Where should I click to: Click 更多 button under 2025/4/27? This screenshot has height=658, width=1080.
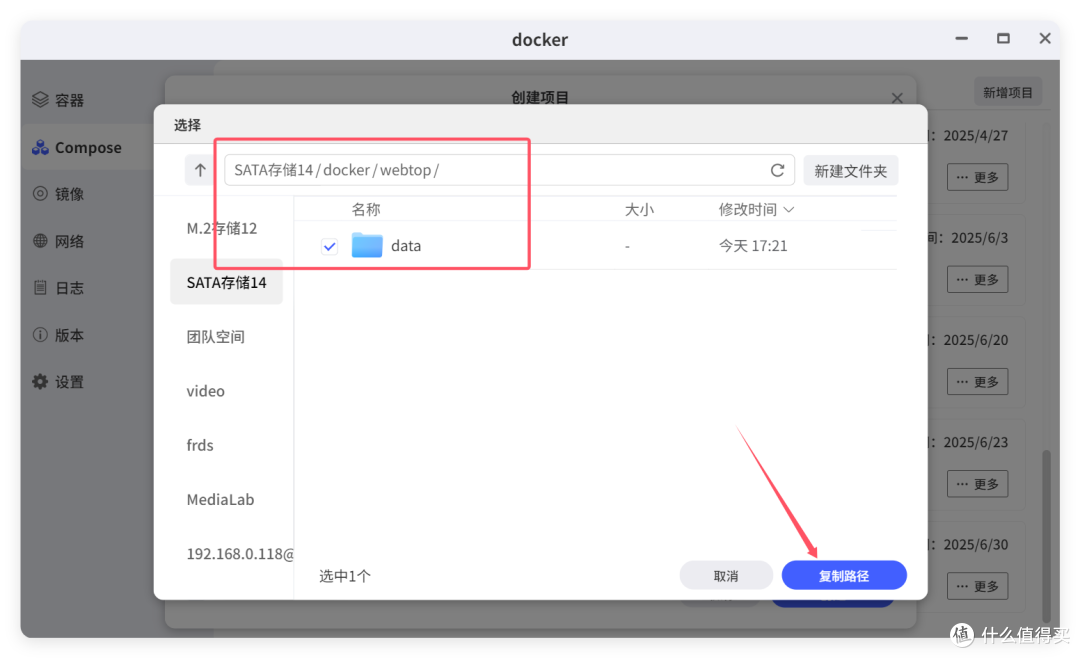point(977,177)
